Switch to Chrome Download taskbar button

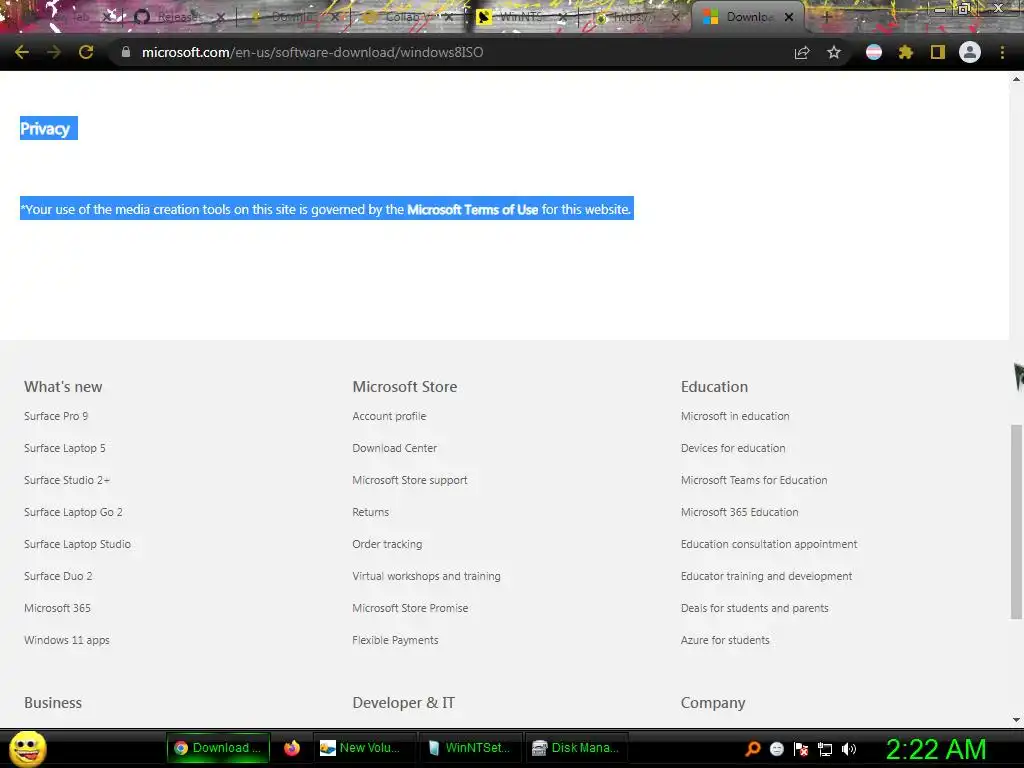pos(218,748)
